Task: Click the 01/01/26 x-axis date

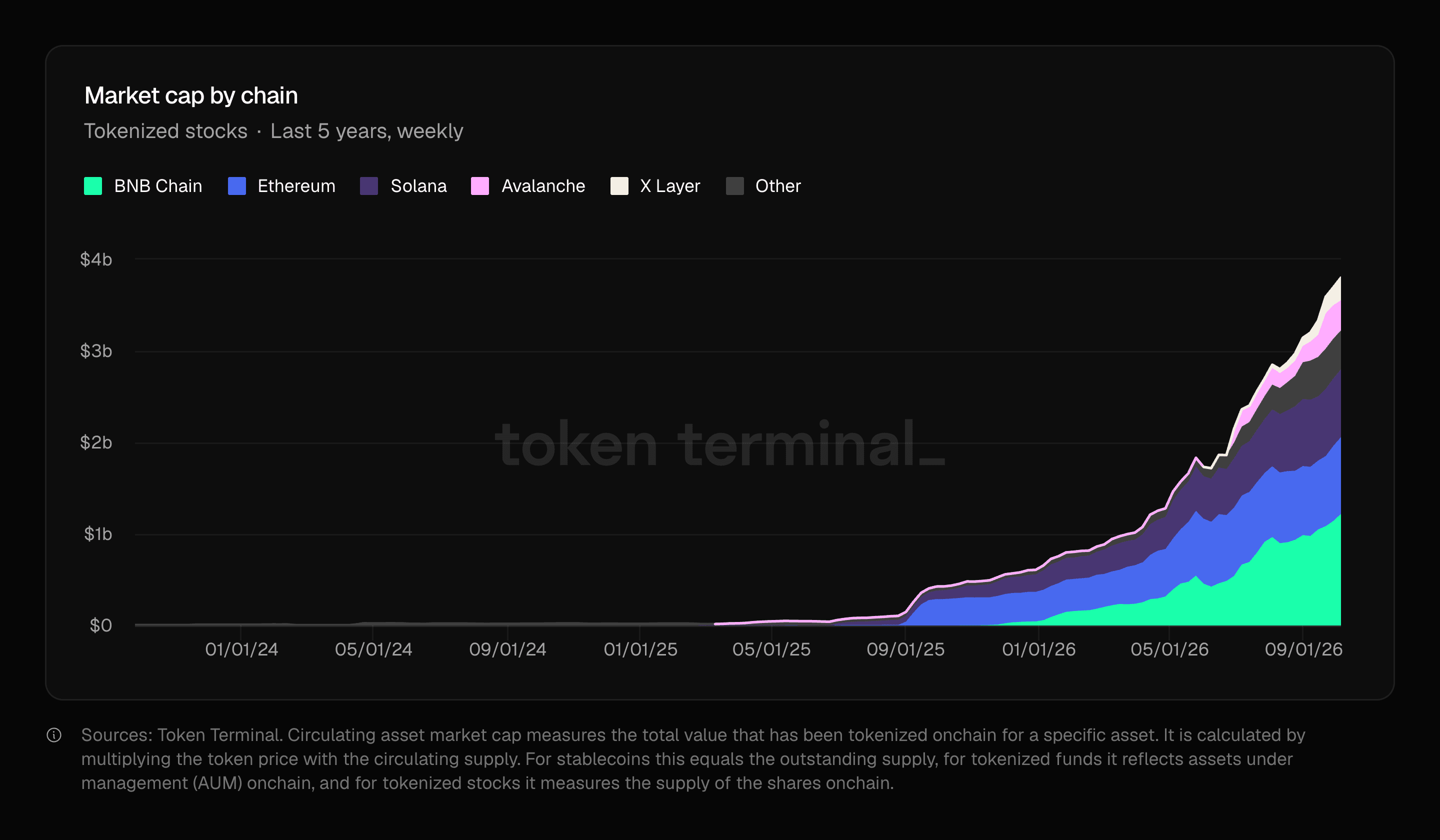Action: point(1039,649)
